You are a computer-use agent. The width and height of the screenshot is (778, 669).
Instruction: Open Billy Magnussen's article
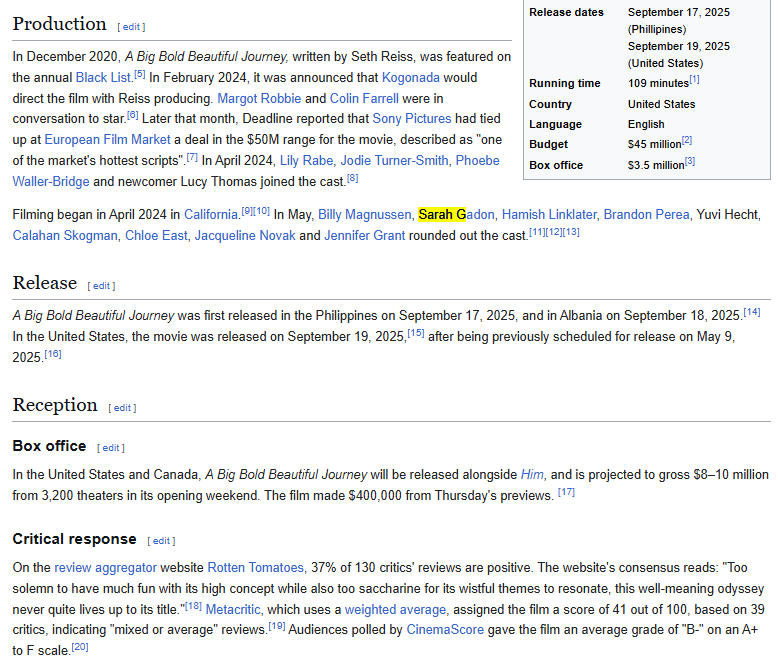click(x=365, y=214)
